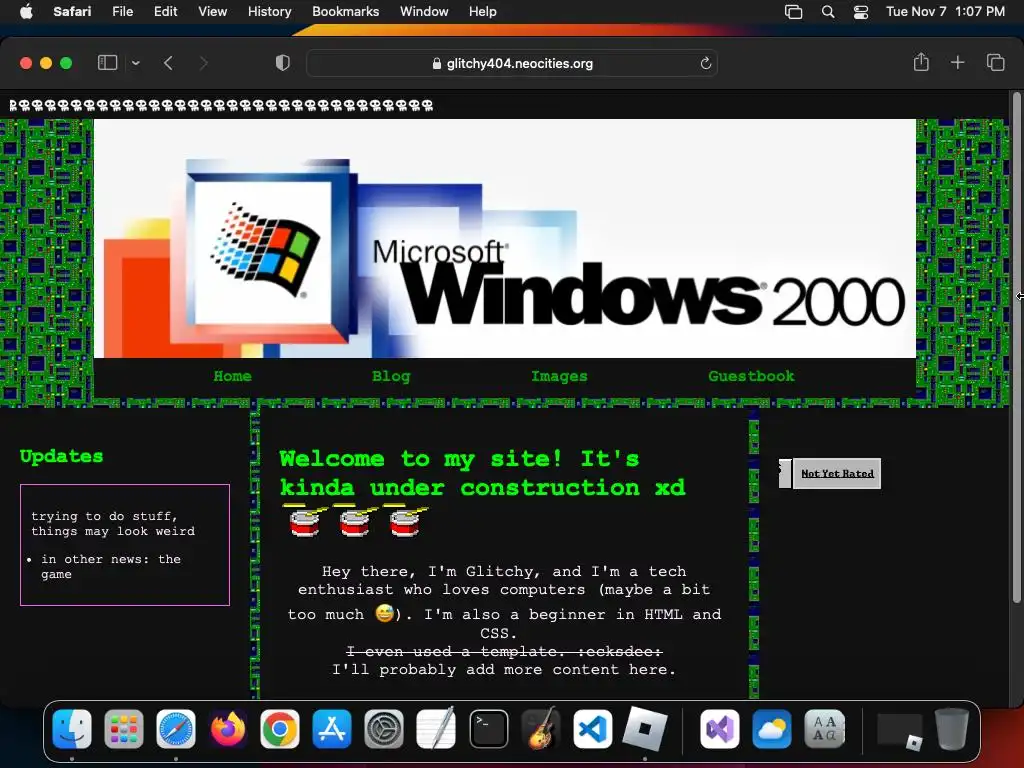This screenshot has height=768, width=1024.
Task: Open the View menu
Action: coord(212,11)
